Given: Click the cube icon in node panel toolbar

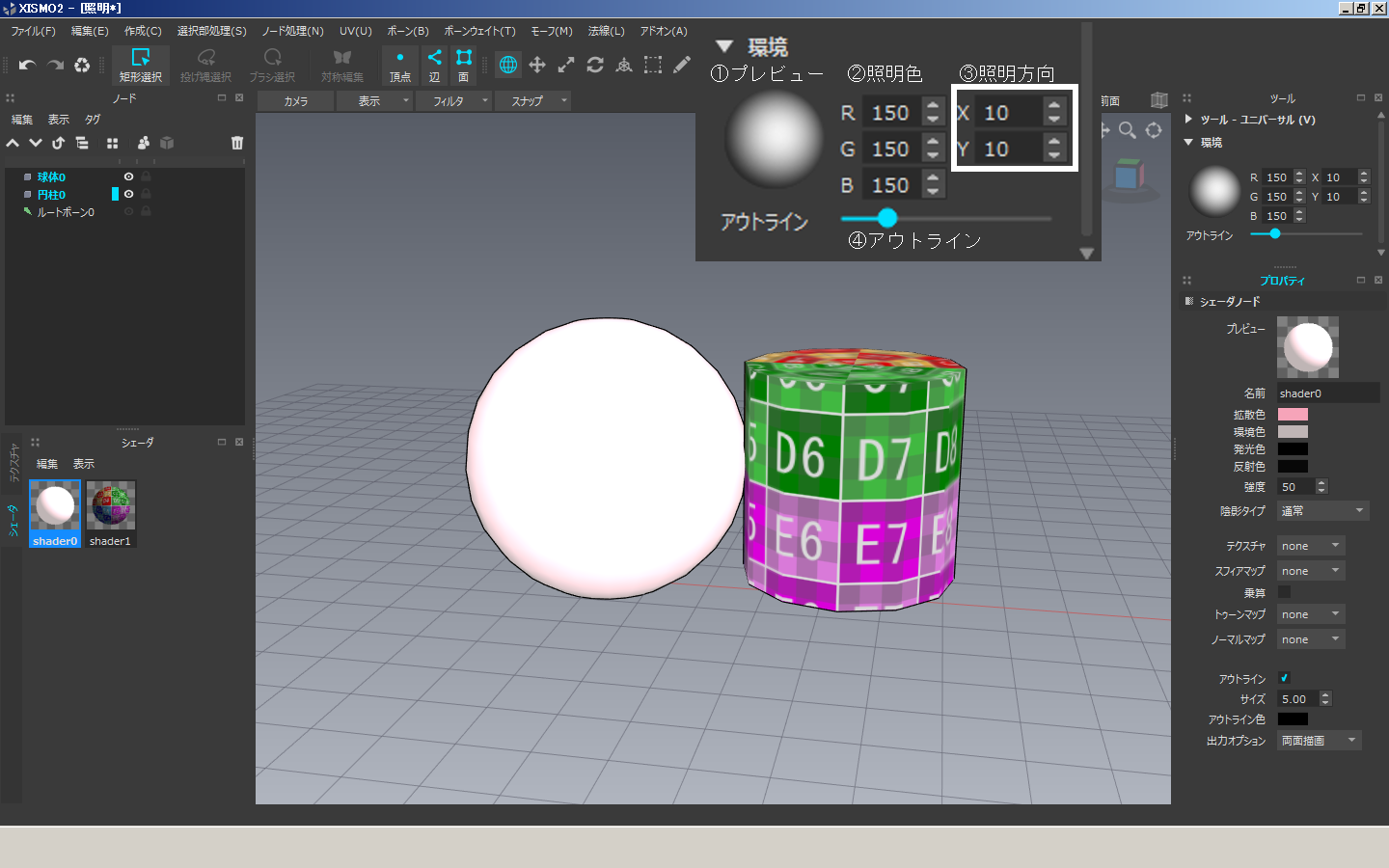Looking at the screenshot, I should pyautogui.click(x=167, y=143).
